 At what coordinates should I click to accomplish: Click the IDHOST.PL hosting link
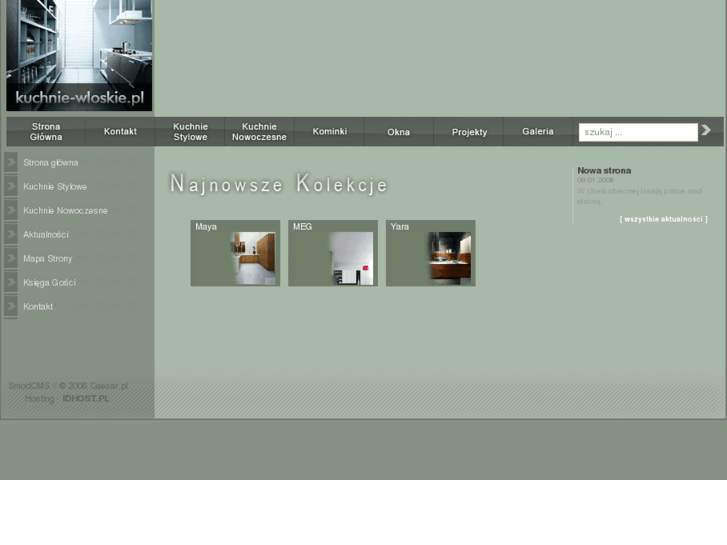(x=86, y=398)
